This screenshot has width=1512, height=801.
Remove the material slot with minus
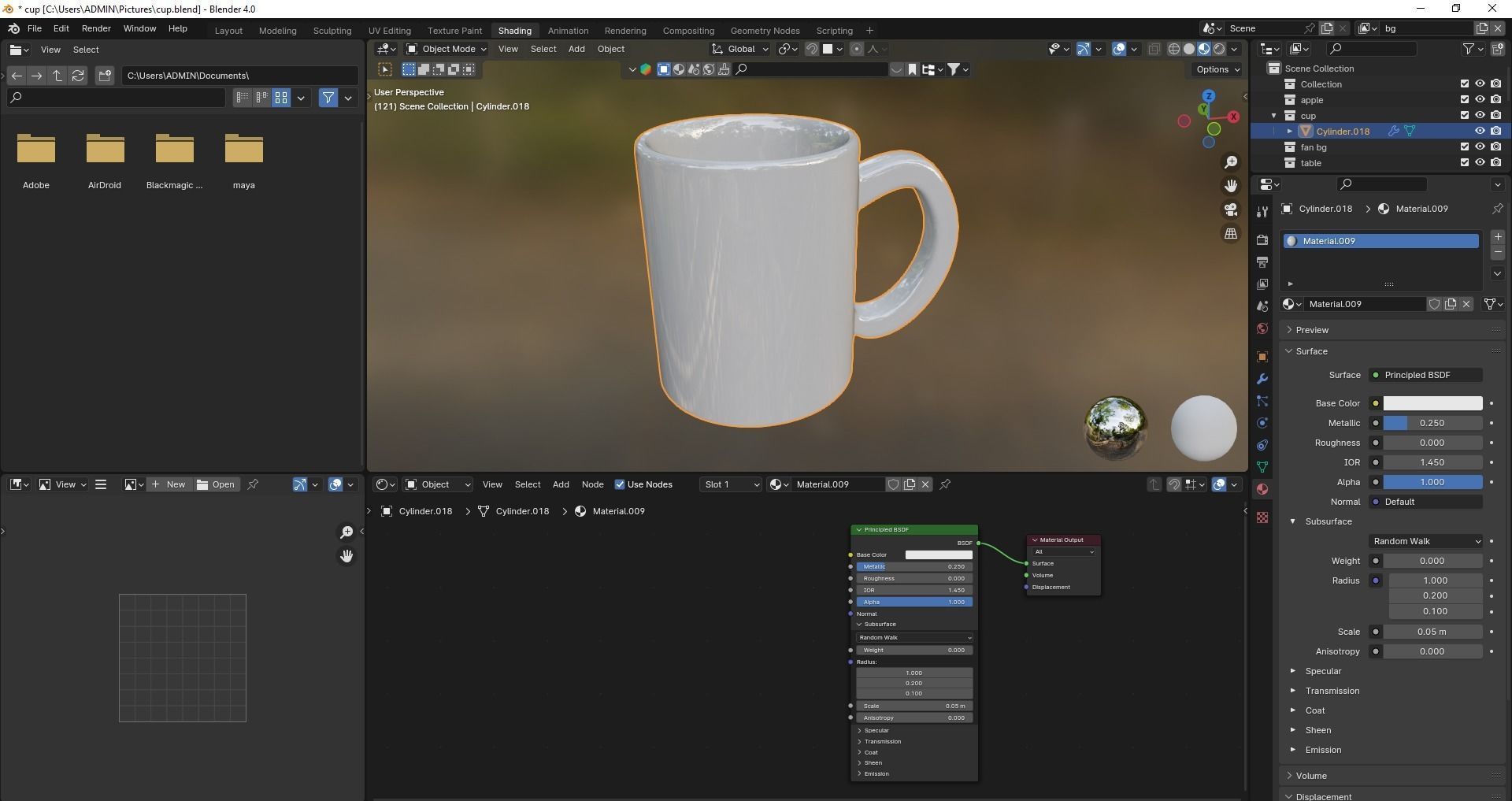pyautogui.click(x=1497, y=252)
